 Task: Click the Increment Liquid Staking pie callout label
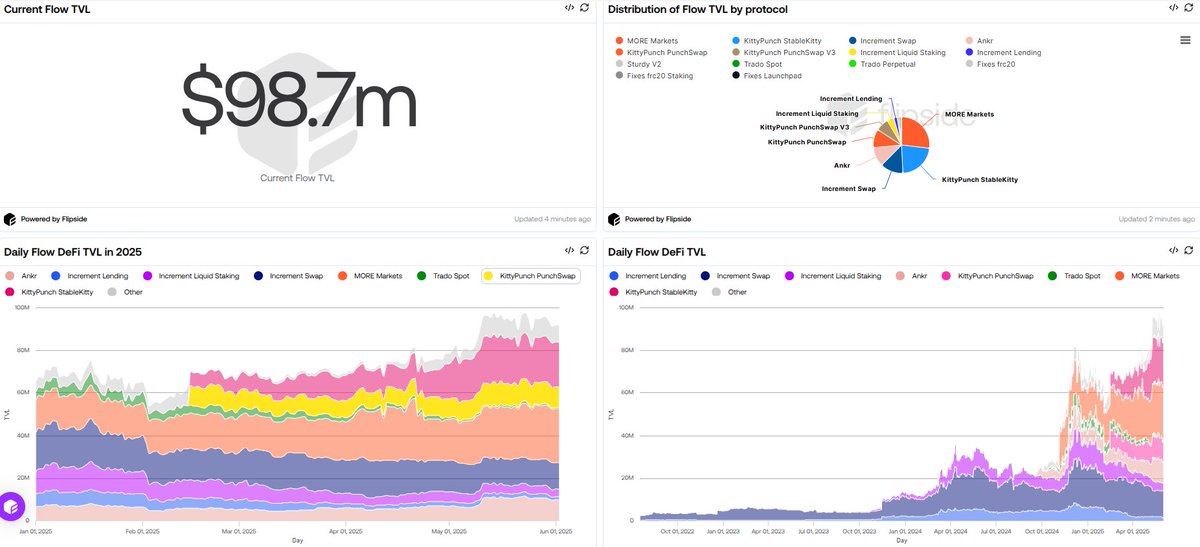[x=817, y=114]
